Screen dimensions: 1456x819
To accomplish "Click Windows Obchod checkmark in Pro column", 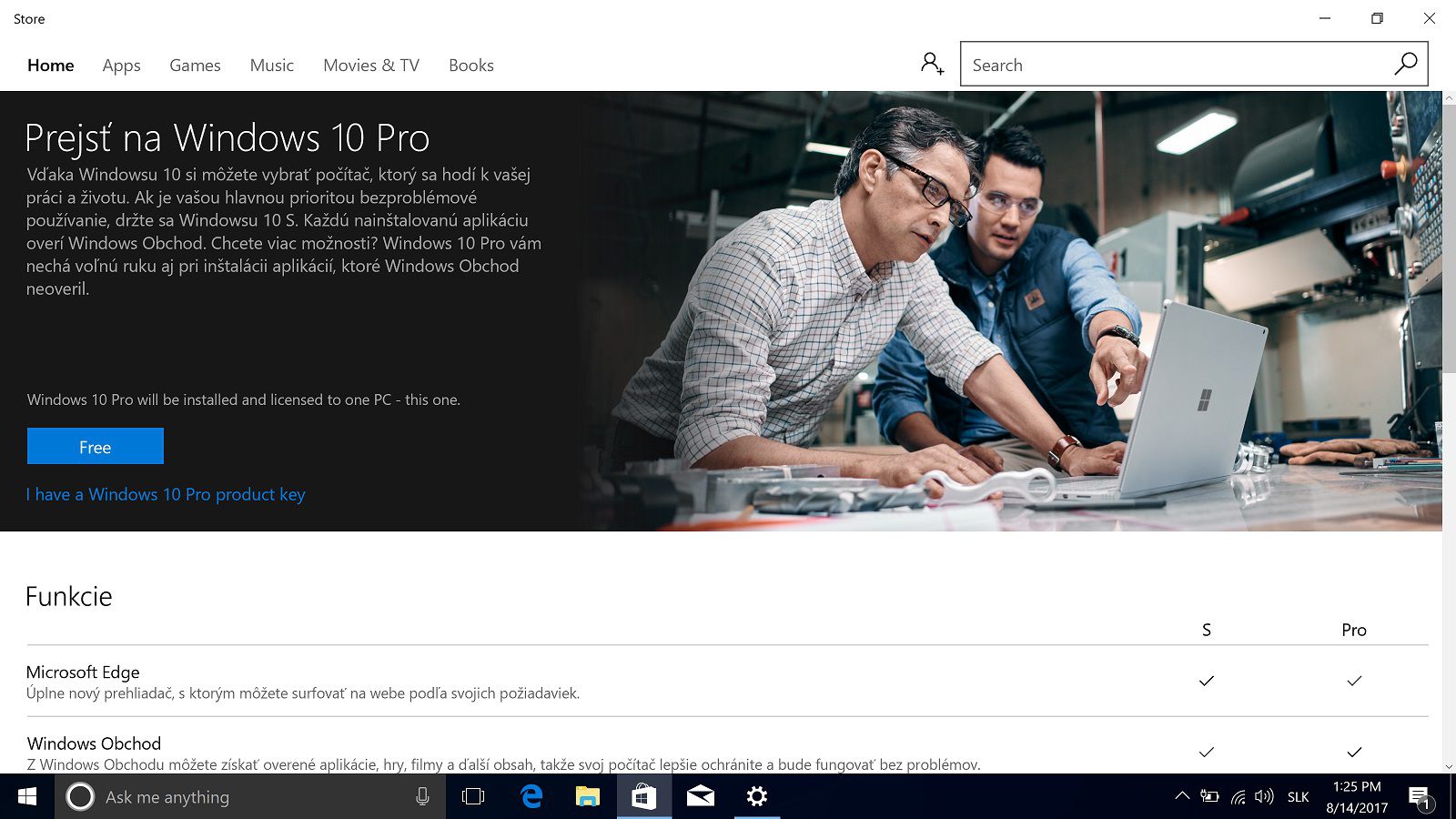I will click(1354, 752).
